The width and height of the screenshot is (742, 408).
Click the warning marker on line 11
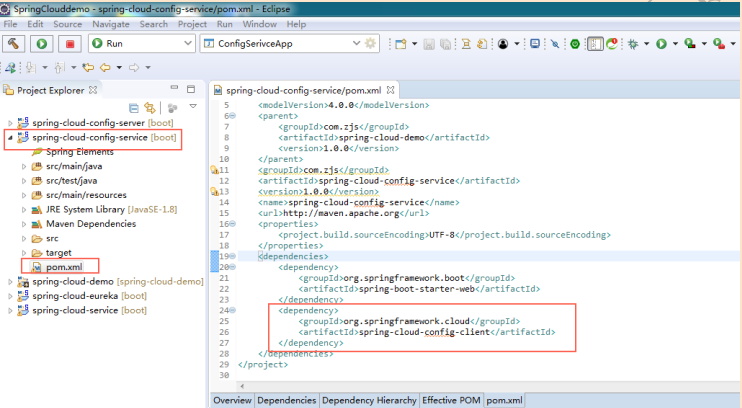(x=214, y=170)
